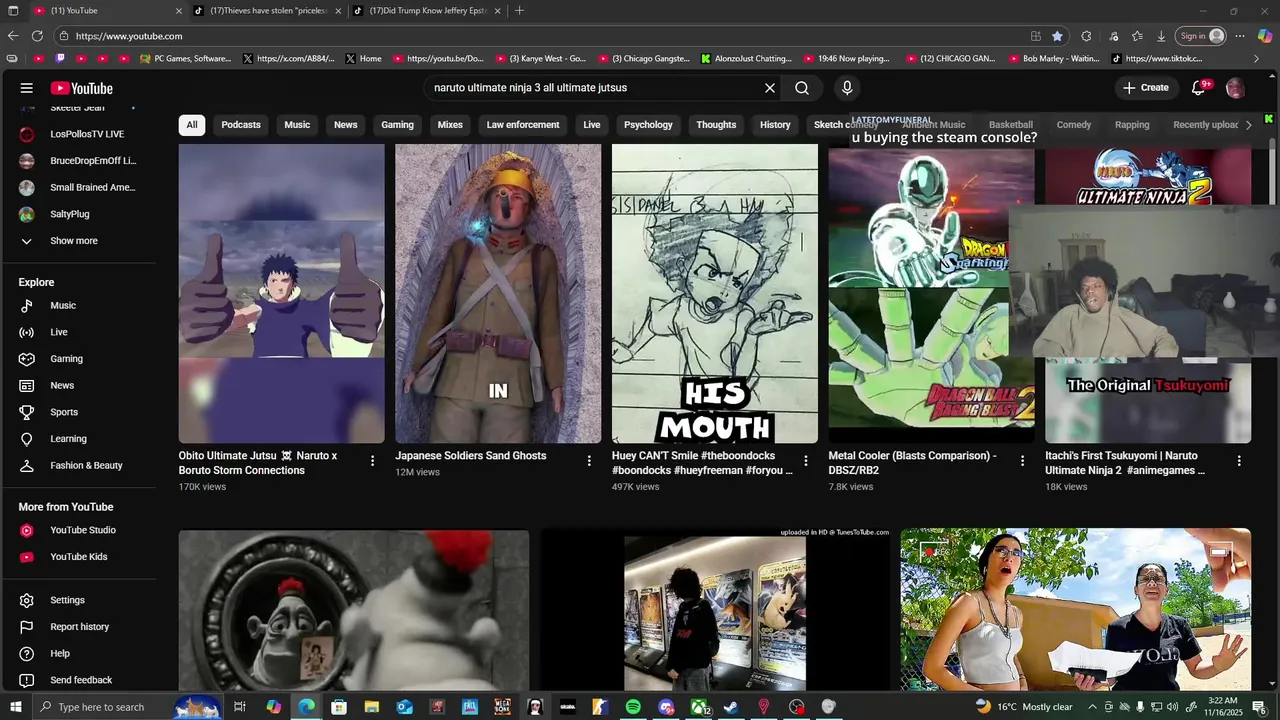Image resolution: width=1280 pixels, height=720 pixels.
Task: Select the All filter chip
Action: click(x=192, y=125)
